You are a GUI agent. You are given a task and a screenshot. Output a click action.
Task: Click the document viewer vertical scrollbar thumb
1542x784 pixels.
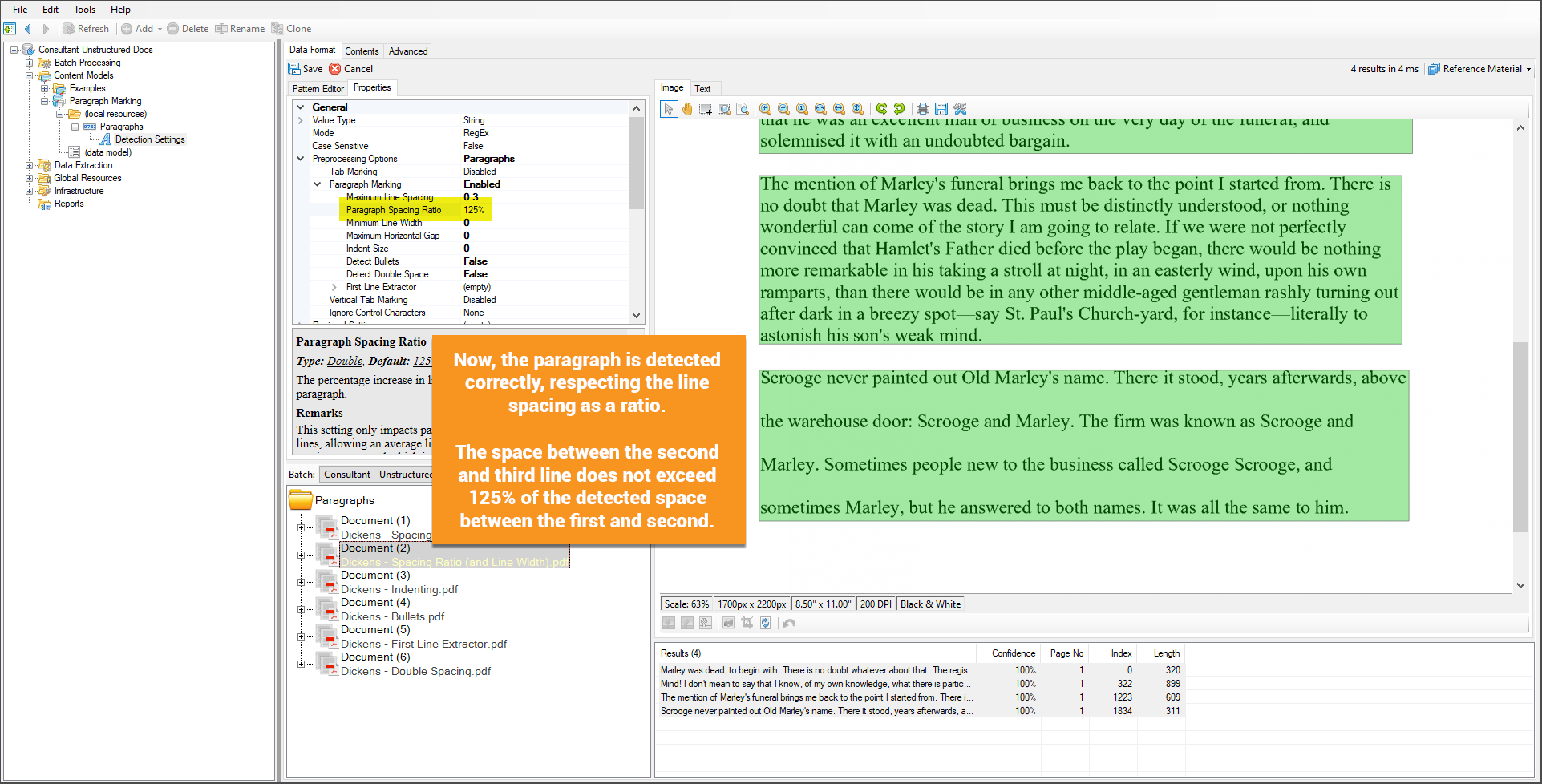click(x=1520, y=437)
